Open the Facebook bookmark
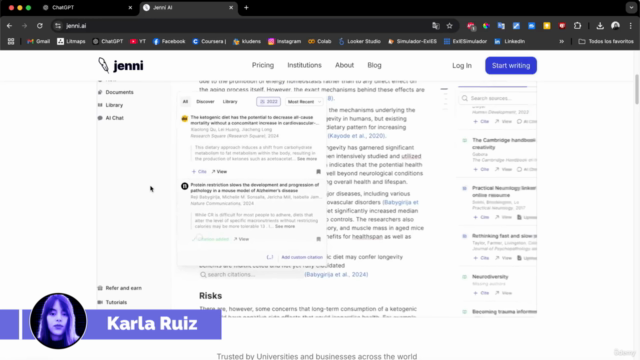The height and width of the screenshot is (360, 640). pyautogui.click(x=169, y=41)
